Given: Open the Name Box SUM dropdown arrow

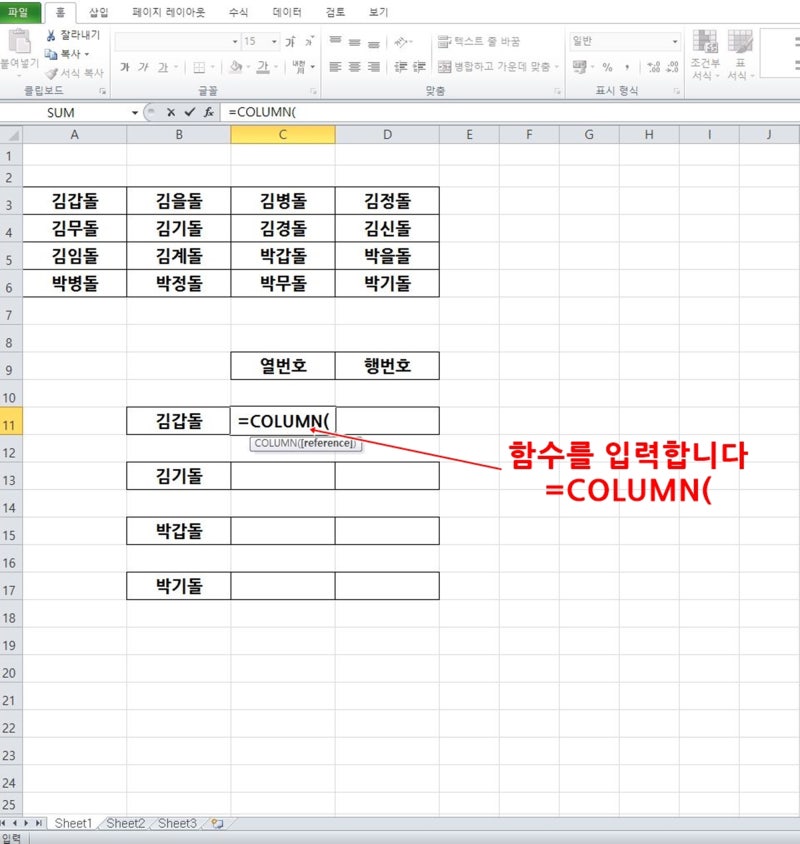Looking at the screenshot, I should (x=135, y=112).
